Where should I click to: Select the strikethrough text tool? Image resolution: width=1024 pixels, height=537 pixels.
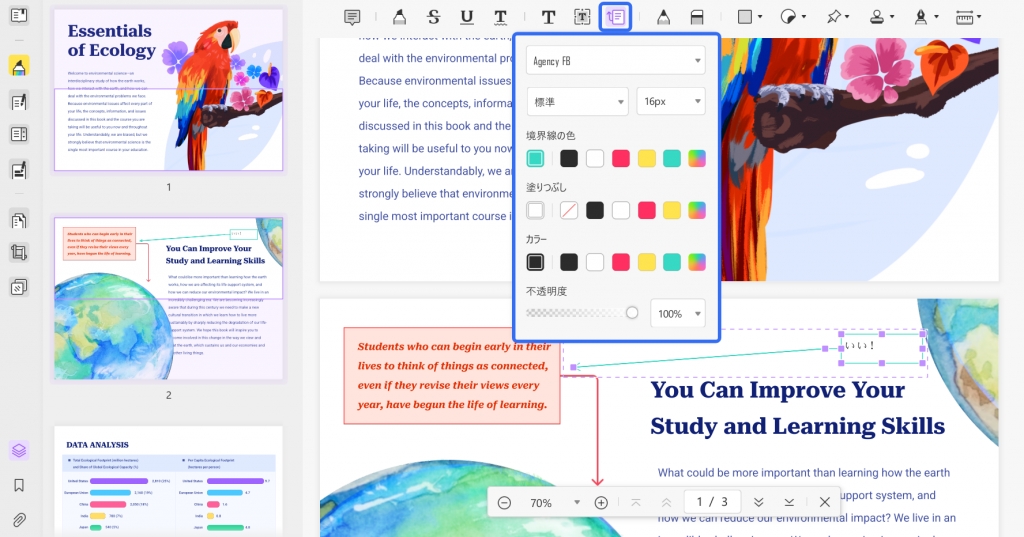click(x=433, y=17)
